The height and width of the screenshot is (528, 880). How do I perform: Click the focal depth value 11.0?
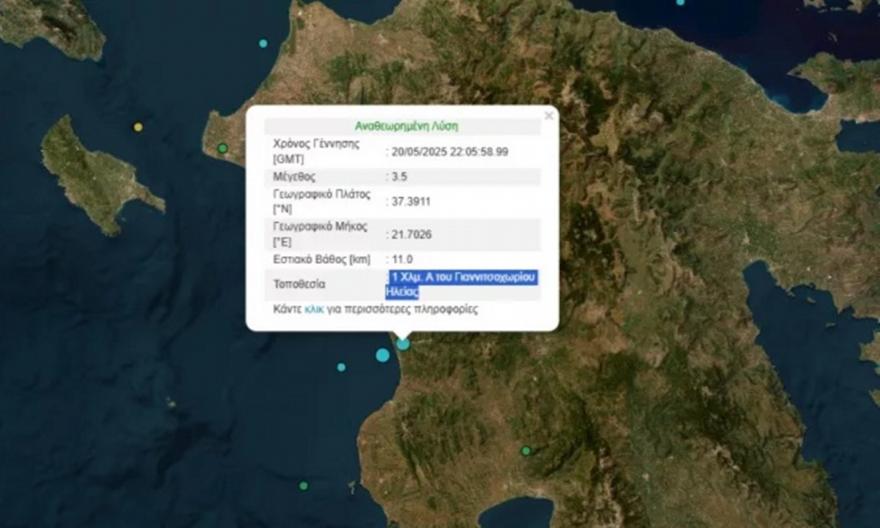(x=402, y=259)
